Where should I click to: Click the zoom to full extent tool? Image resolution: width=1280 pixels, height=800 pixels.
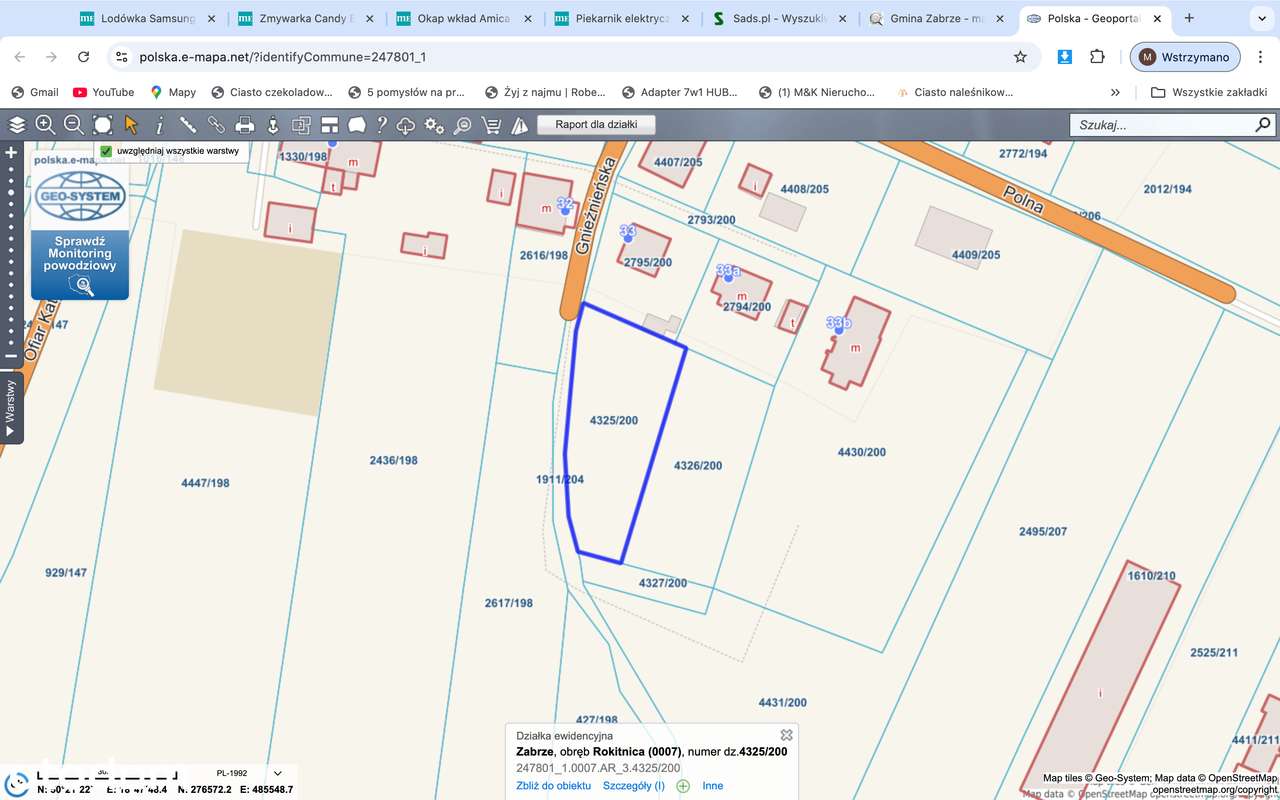(x=102, y=125)
